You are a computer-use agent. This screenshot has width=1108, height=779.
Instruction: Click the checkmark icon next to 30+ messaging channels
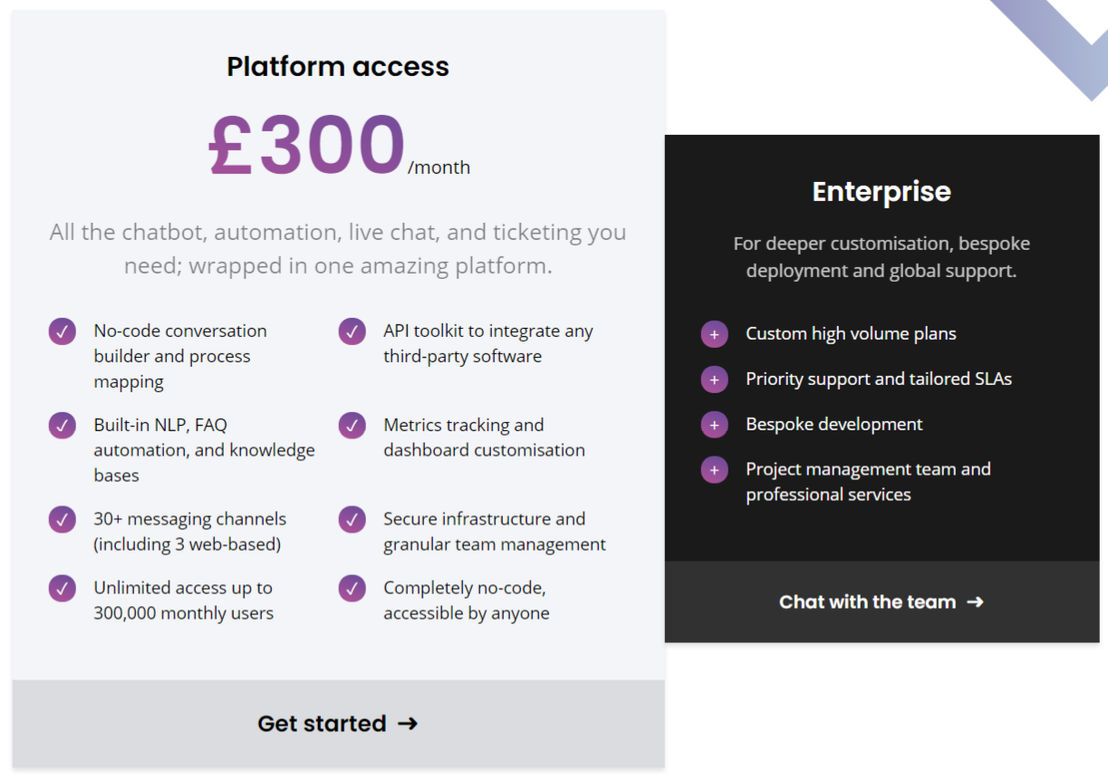[62, 519]
